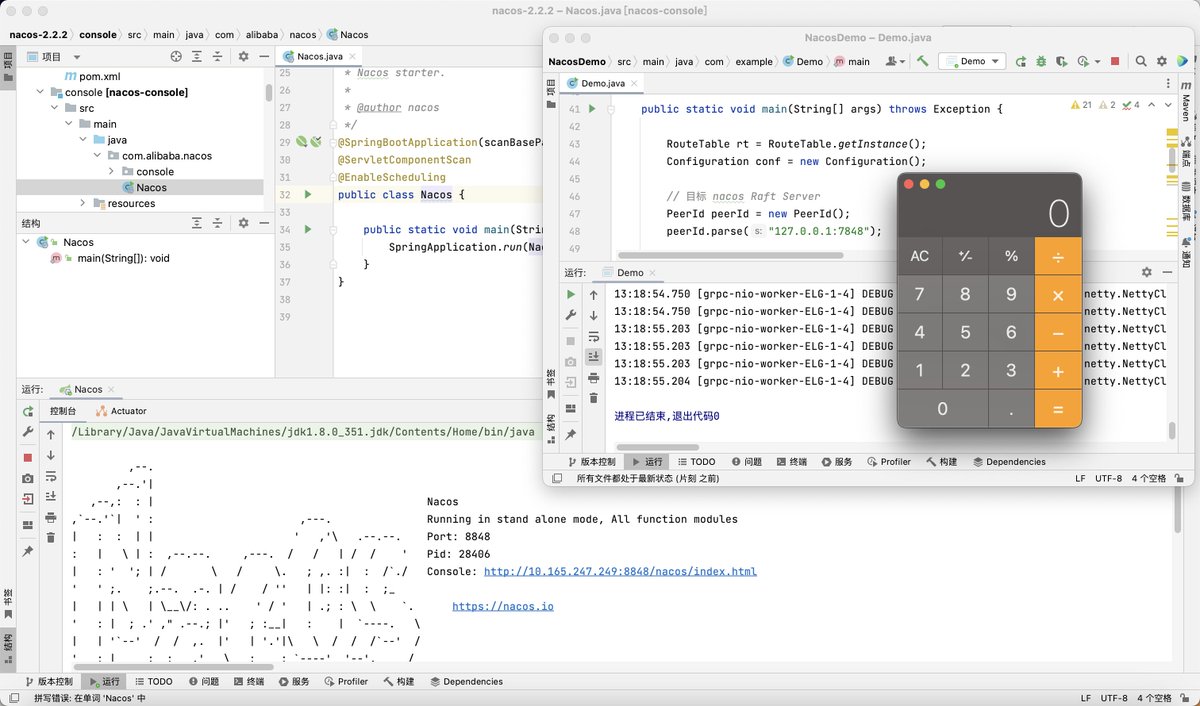
Task: Select opened file target icon in project panel
Action: click(176, 57)
